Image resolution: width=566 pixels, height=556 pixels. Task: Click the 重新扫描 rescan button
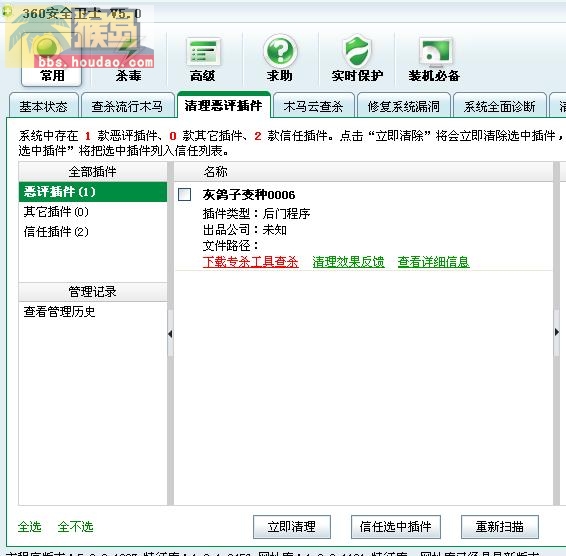[x=500, y=527]
